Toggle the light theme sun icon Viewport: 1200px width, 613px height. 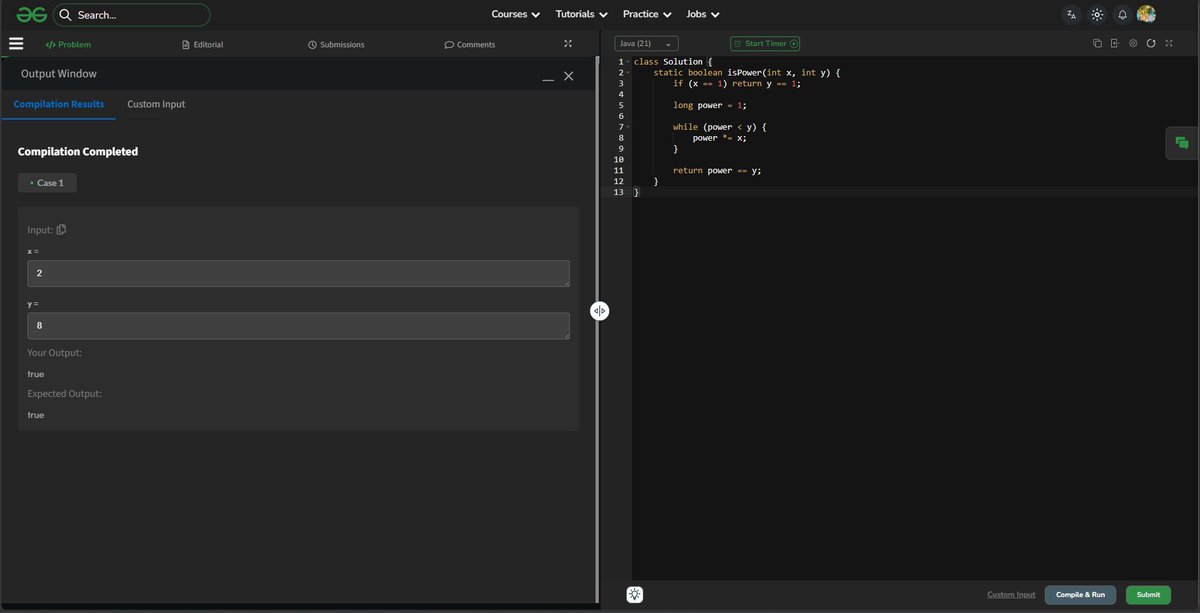click(1097, 15)
